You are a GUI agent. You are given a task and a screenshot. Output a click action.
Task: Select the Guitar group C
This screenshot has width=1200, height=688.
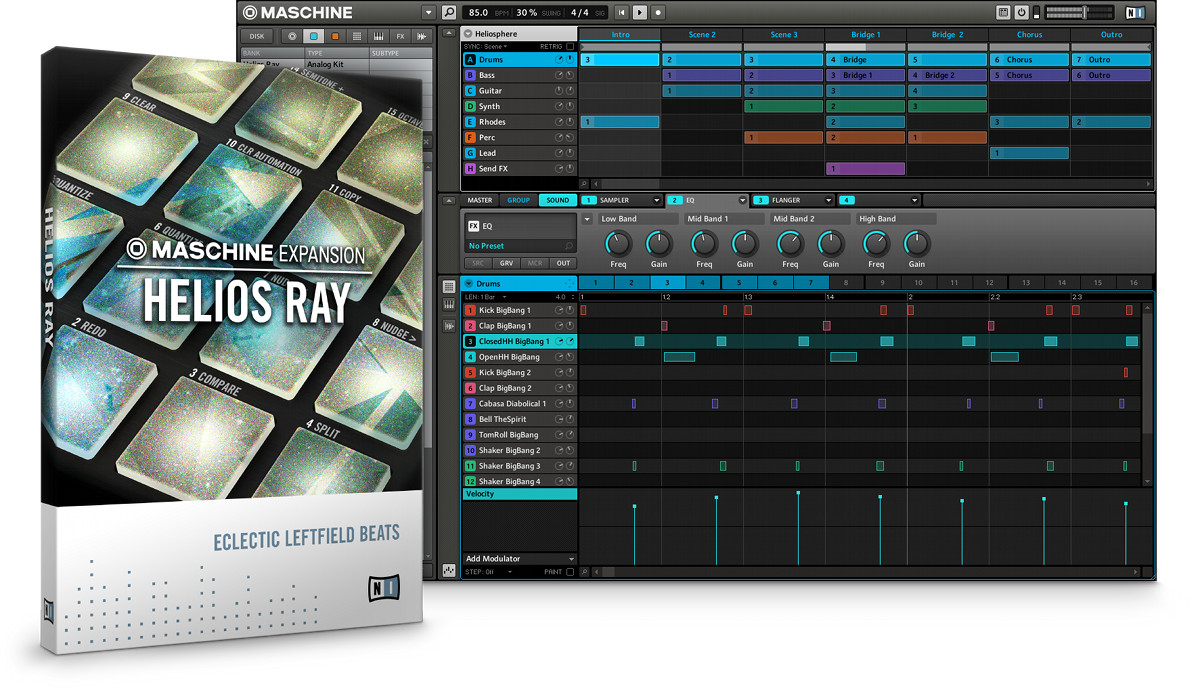point(519,91)
